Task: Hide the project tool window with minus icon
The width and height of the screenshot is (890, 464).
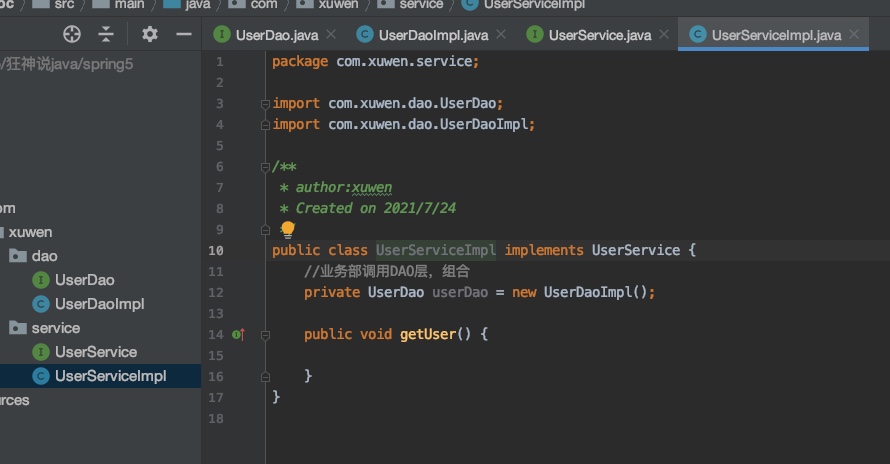Action: [183, 35]
